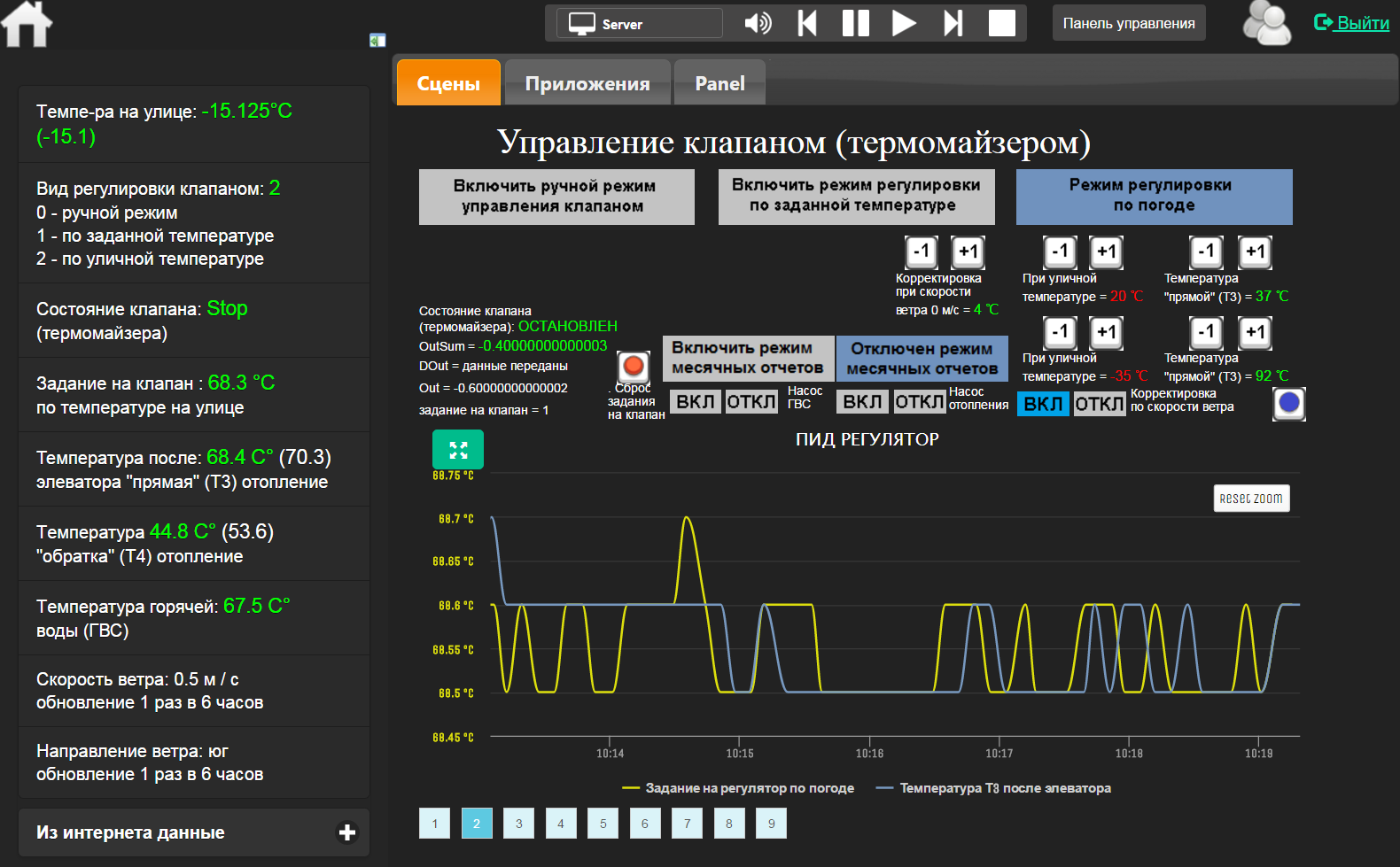
Task: Click the red valve reset button
Action: pyautogui.click(x=633, y=366)
